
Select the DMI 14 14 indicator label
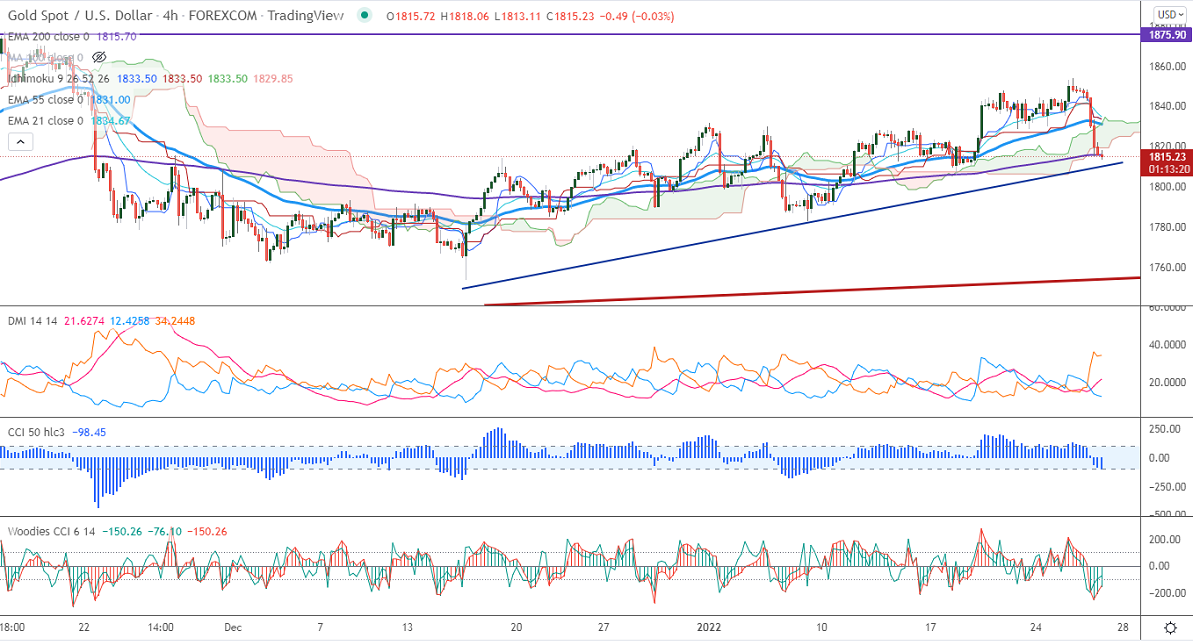(32, 321)
